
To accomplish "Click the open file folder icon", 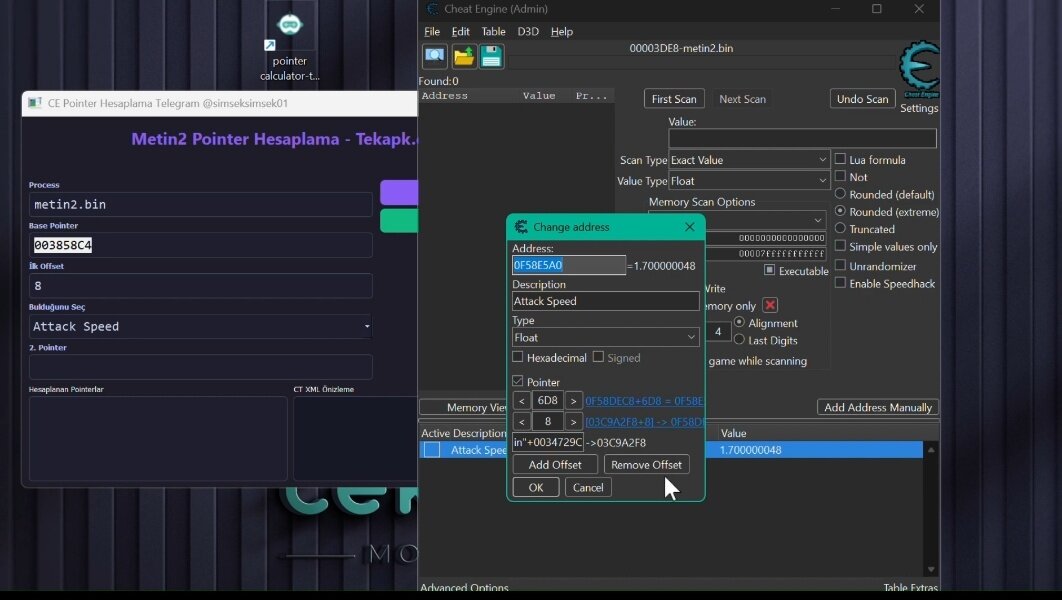I will tap(463, 56).
